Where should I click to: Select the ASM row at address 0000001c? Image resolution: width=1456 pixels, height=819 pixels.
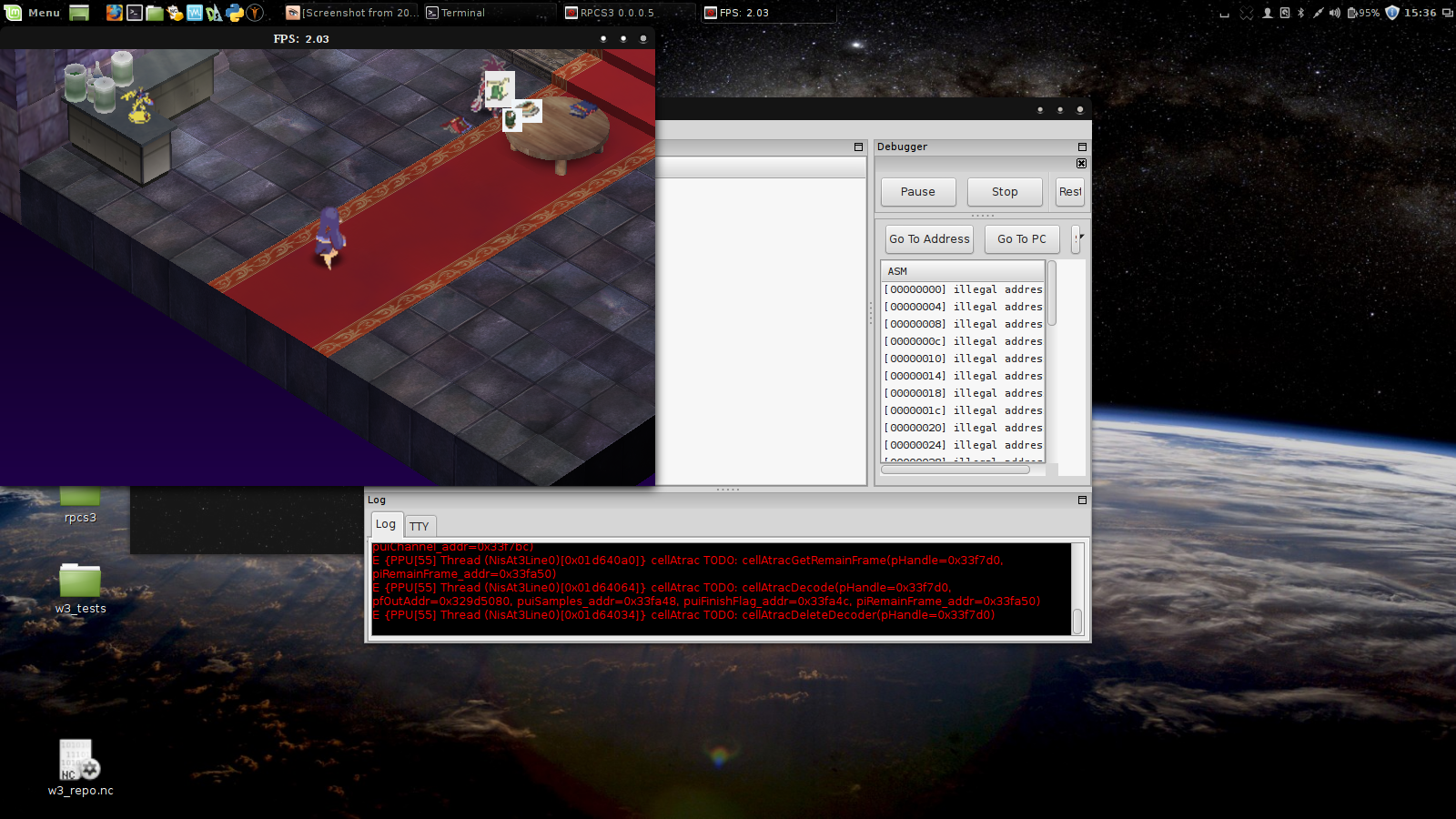click(963, 410)
